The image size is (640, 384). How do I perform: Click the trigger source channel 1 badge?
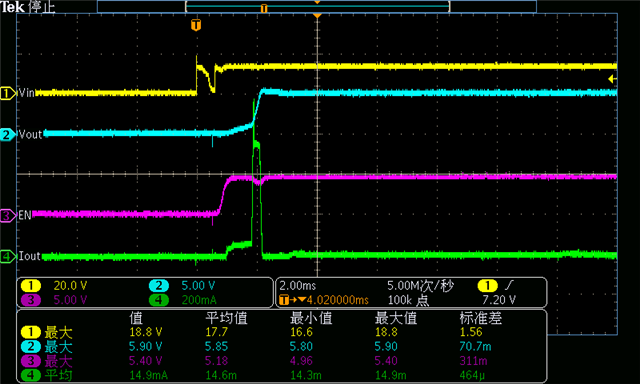coord(487,286)
